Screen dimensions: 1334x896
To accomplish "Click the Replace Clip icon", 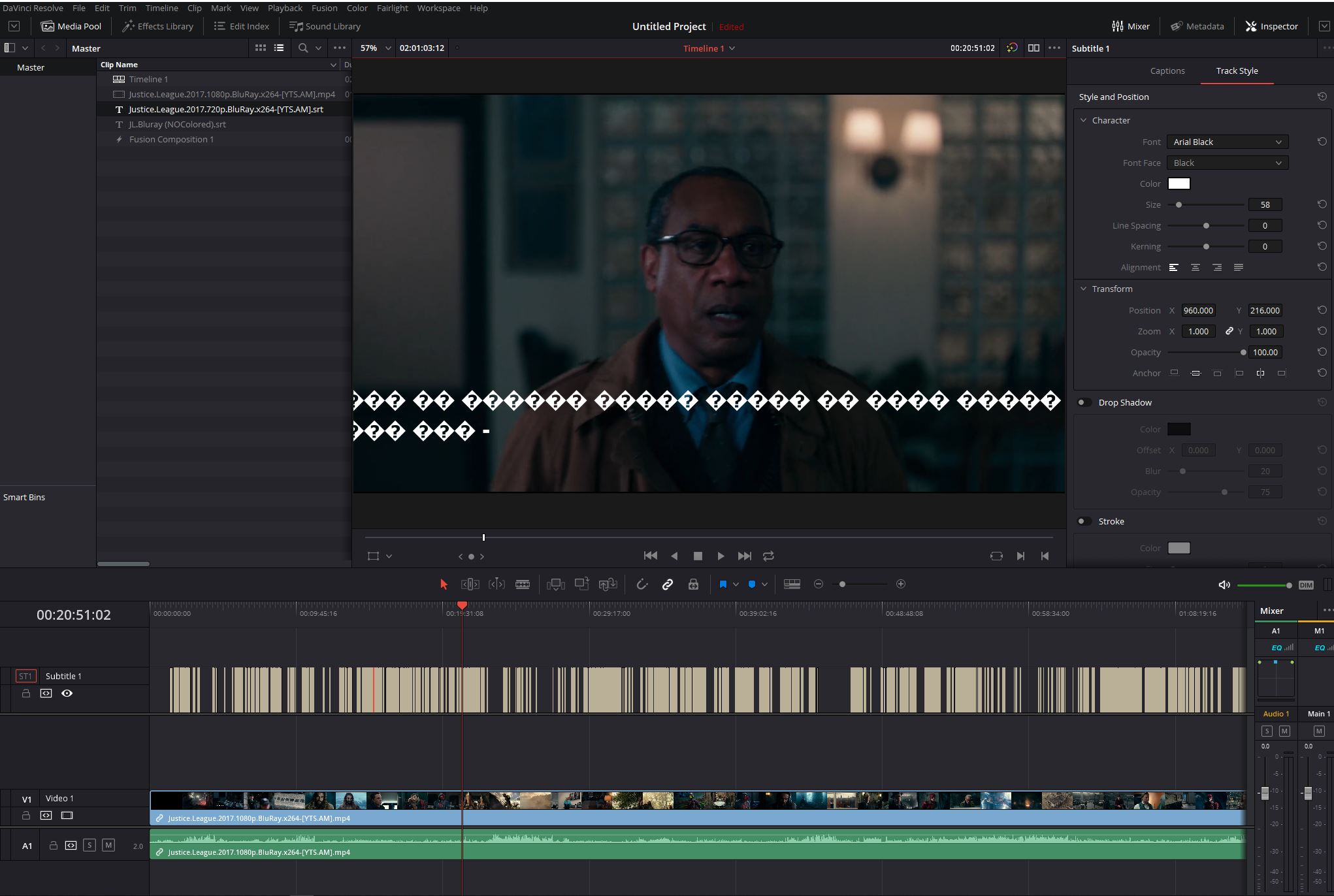I will pos(608,584).
